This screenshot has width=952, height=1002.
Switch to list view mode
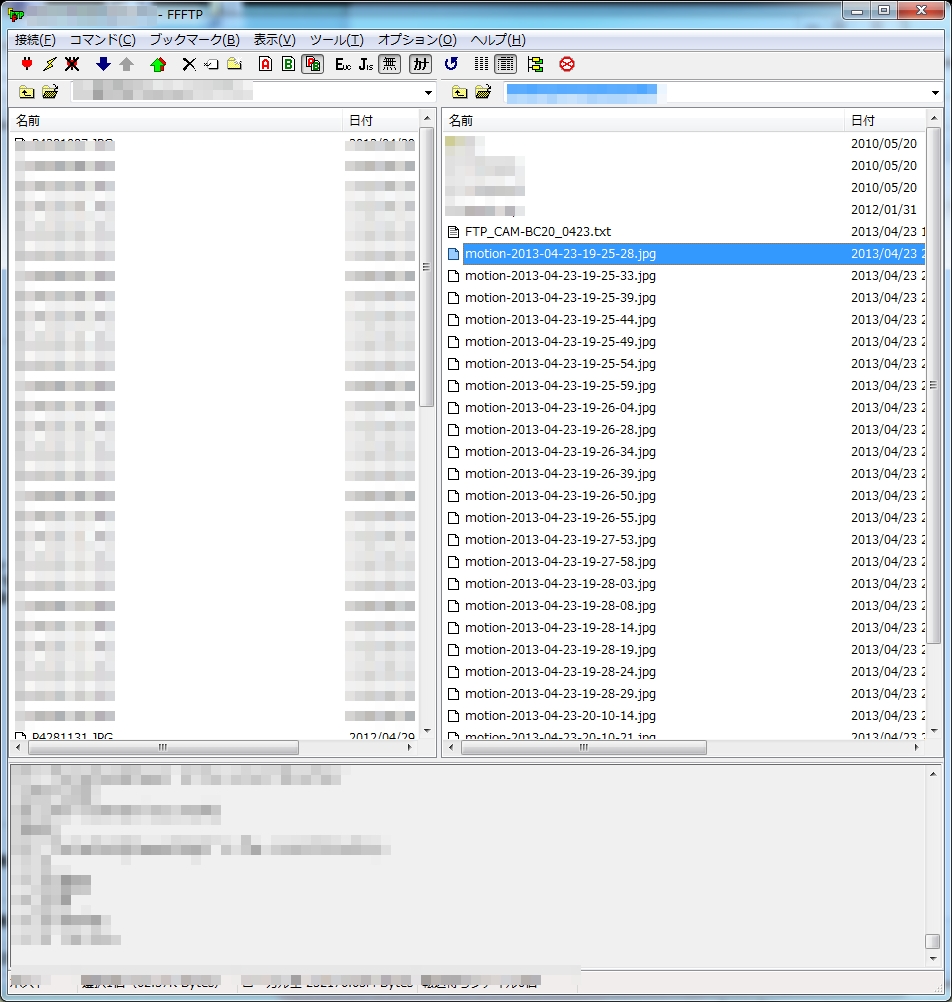(x=481, y=64)
